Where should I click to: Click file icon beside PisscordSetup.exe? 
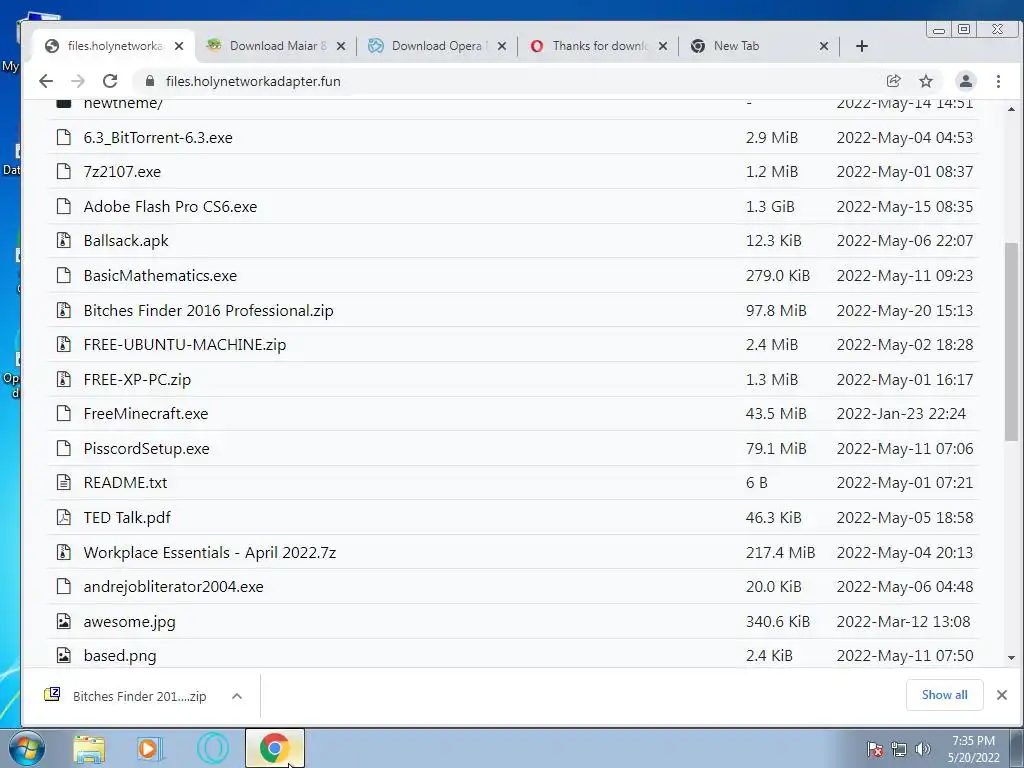point(63,448)
